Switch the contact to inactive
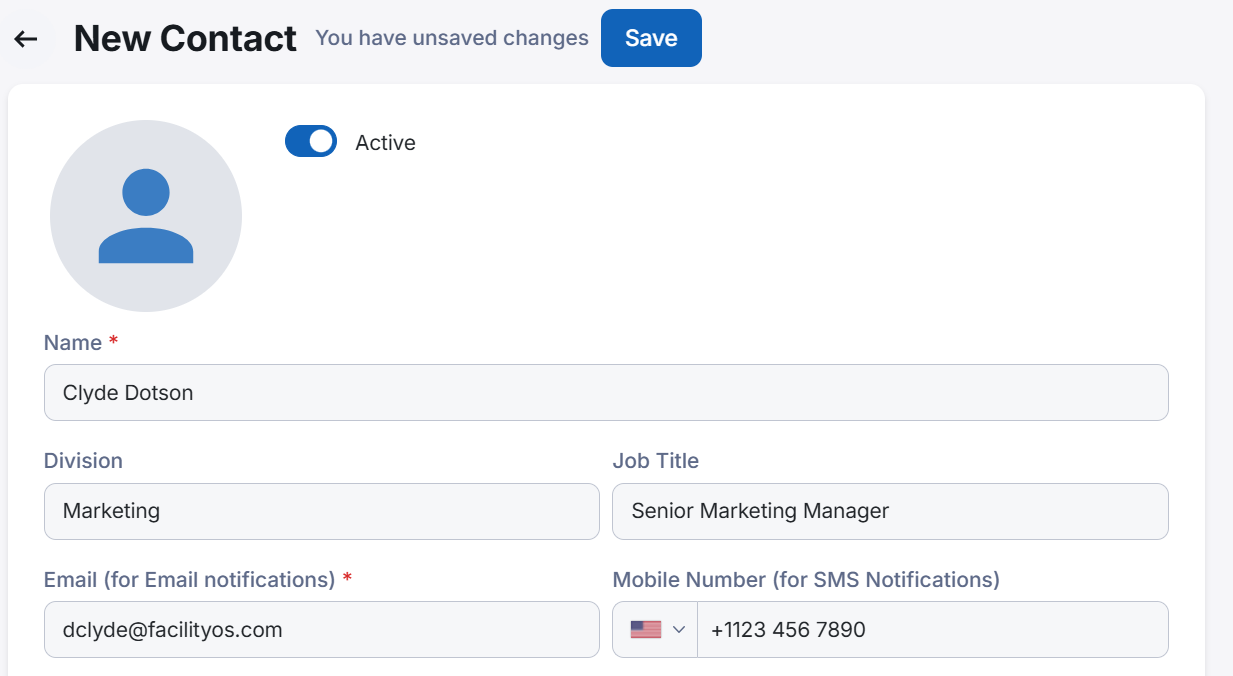1233x676 pixels. [310, 141]
